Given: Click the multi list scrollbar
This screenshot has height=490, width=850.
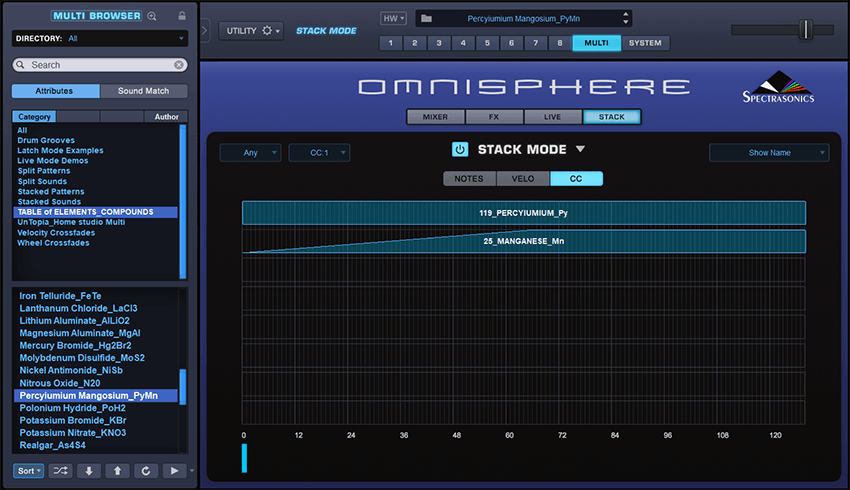Looking at the screenshot, I should click(183, 386).
